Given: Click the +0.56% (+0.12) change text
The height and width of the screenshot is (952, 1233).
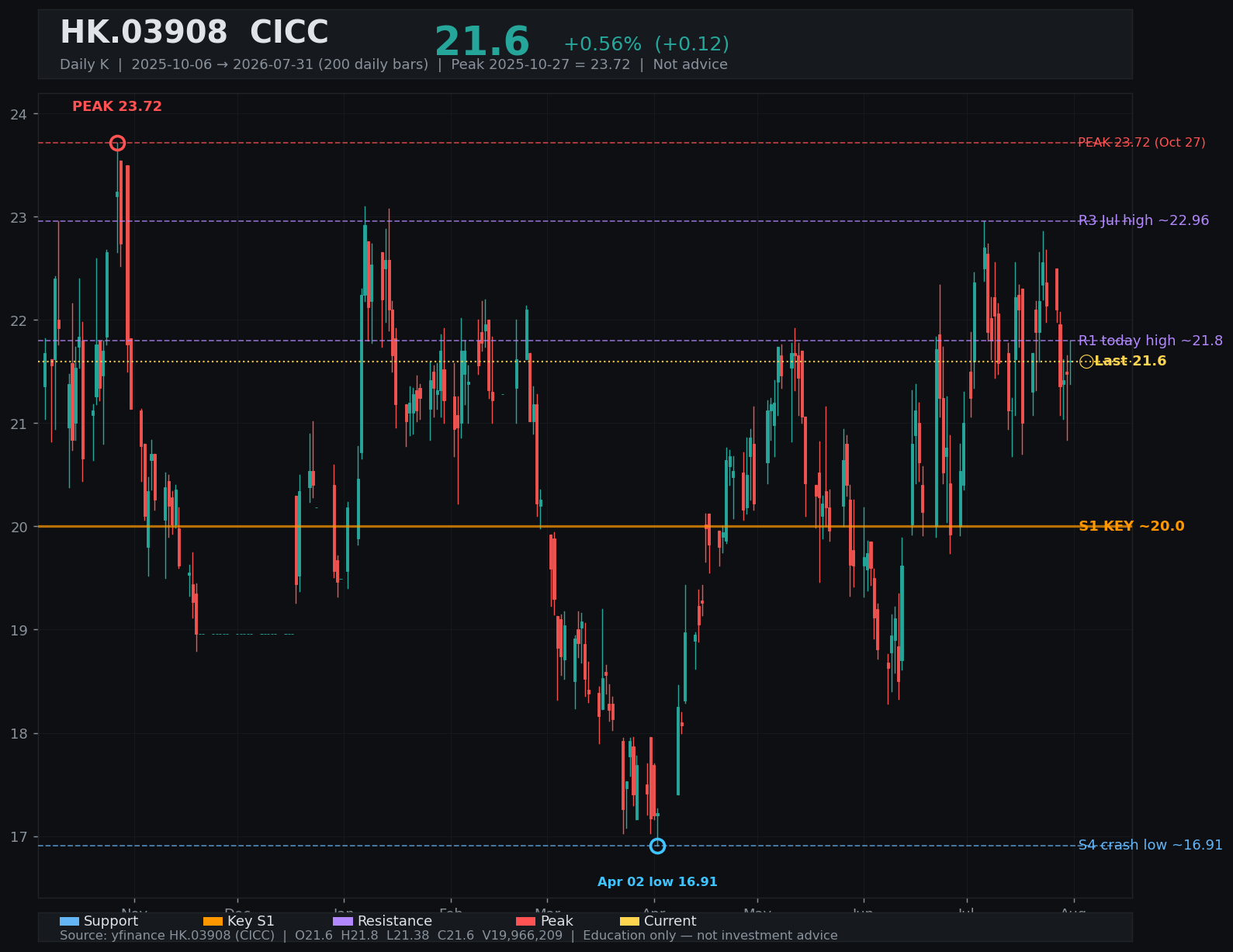Looking at the screenshot, I should coord(646,44).
